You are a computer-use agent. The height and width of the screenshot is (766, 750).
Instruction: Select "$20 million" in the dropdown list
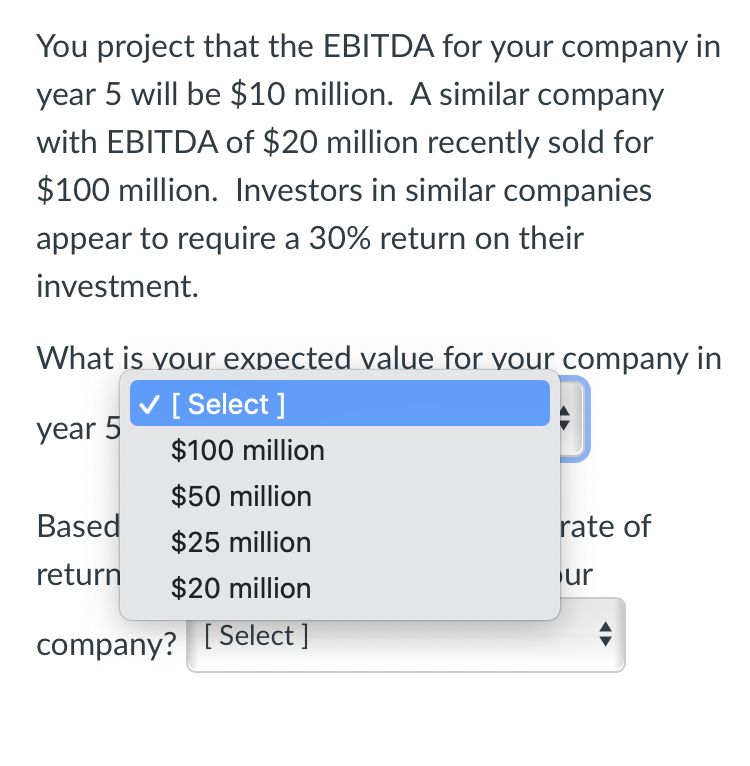(241, 588)
